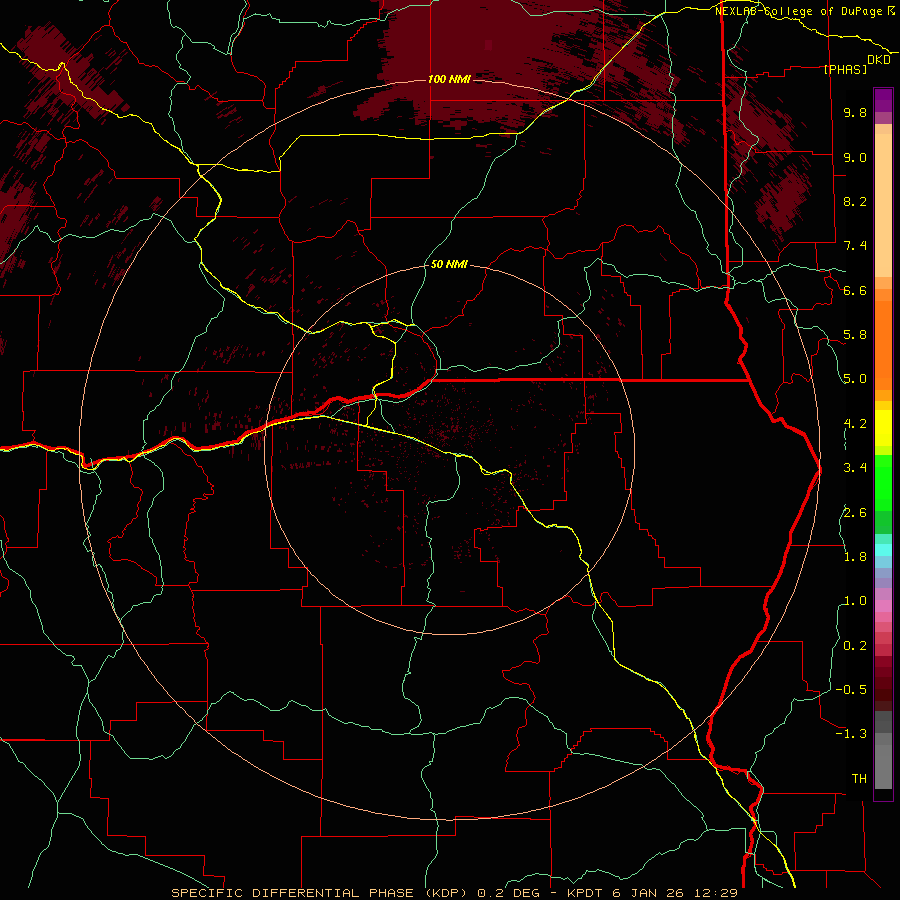Click the 9.8 value on the color scale
This screenshot has width=900, height=900.
click(x=855, y=112)
